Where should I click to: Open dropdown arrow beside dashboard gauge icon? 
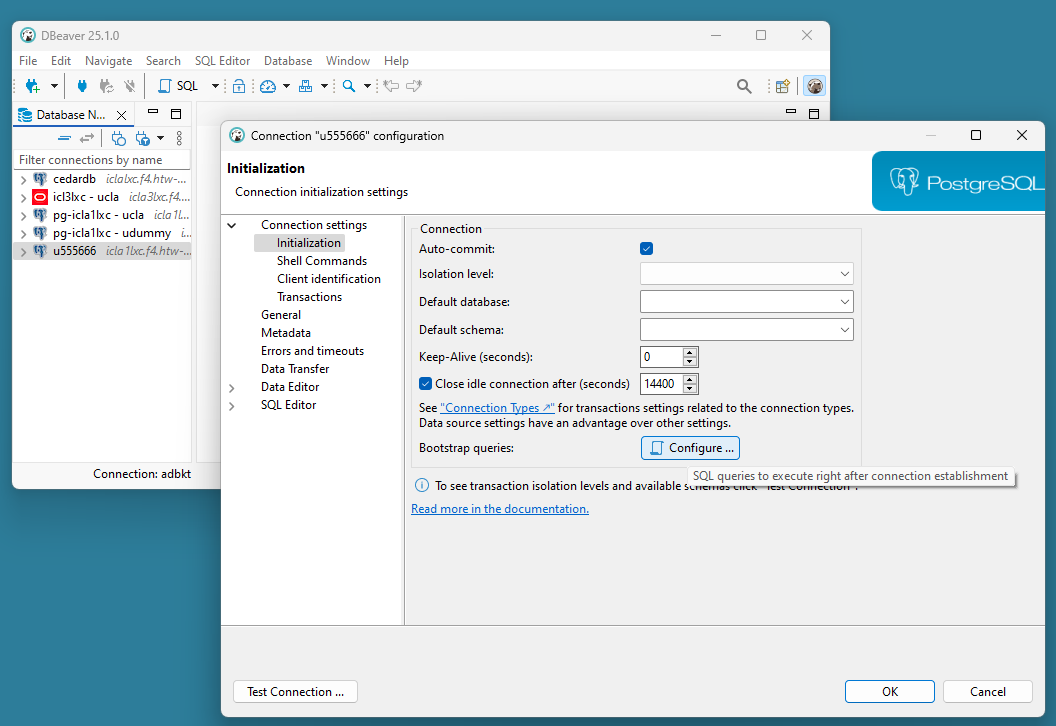(286, 86)
